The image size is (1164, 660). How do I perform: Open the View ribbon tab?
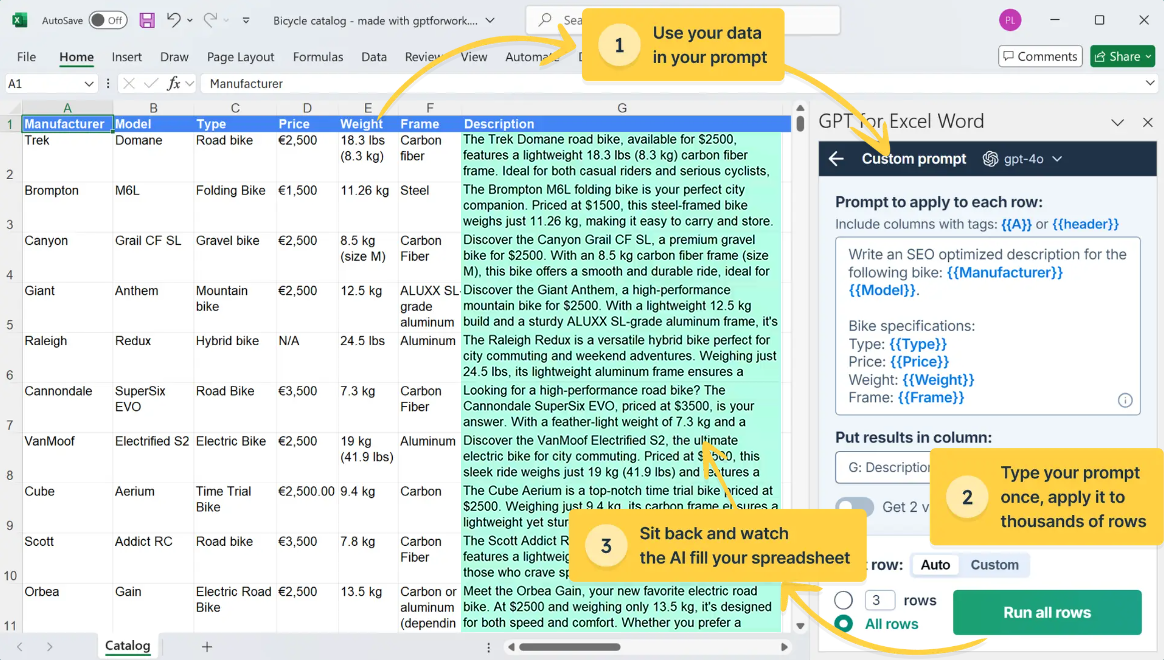474,56
